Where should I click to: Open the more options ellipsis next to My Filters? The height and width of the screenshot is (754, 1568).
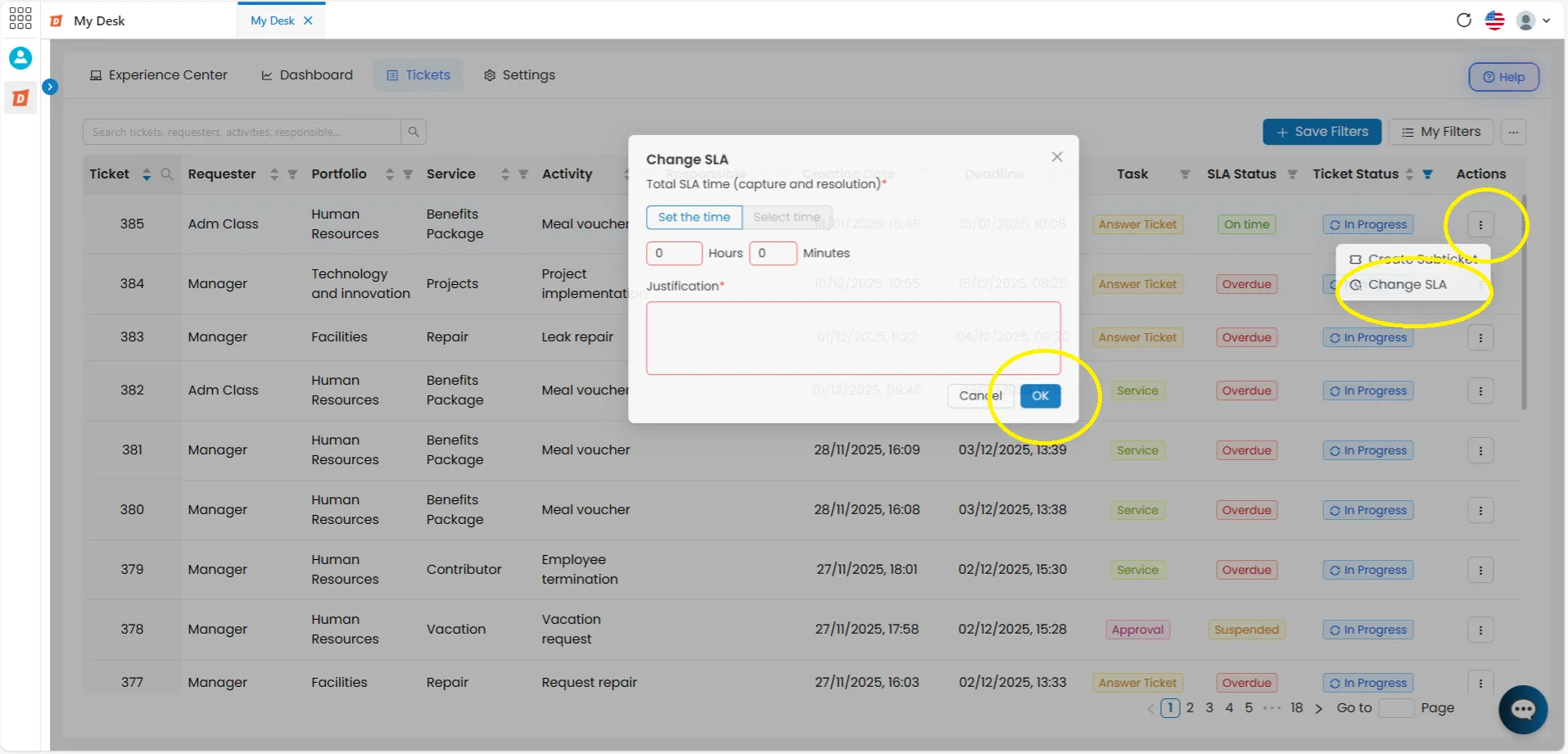click(1513, 132)
